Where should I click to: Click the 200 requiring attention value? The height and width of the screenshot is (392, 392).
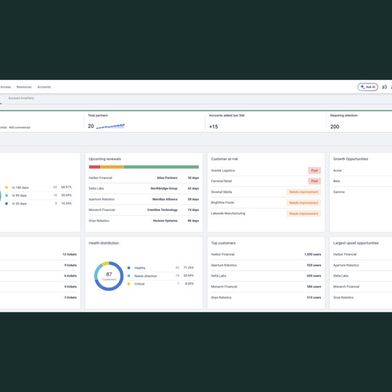pos(335,127)
